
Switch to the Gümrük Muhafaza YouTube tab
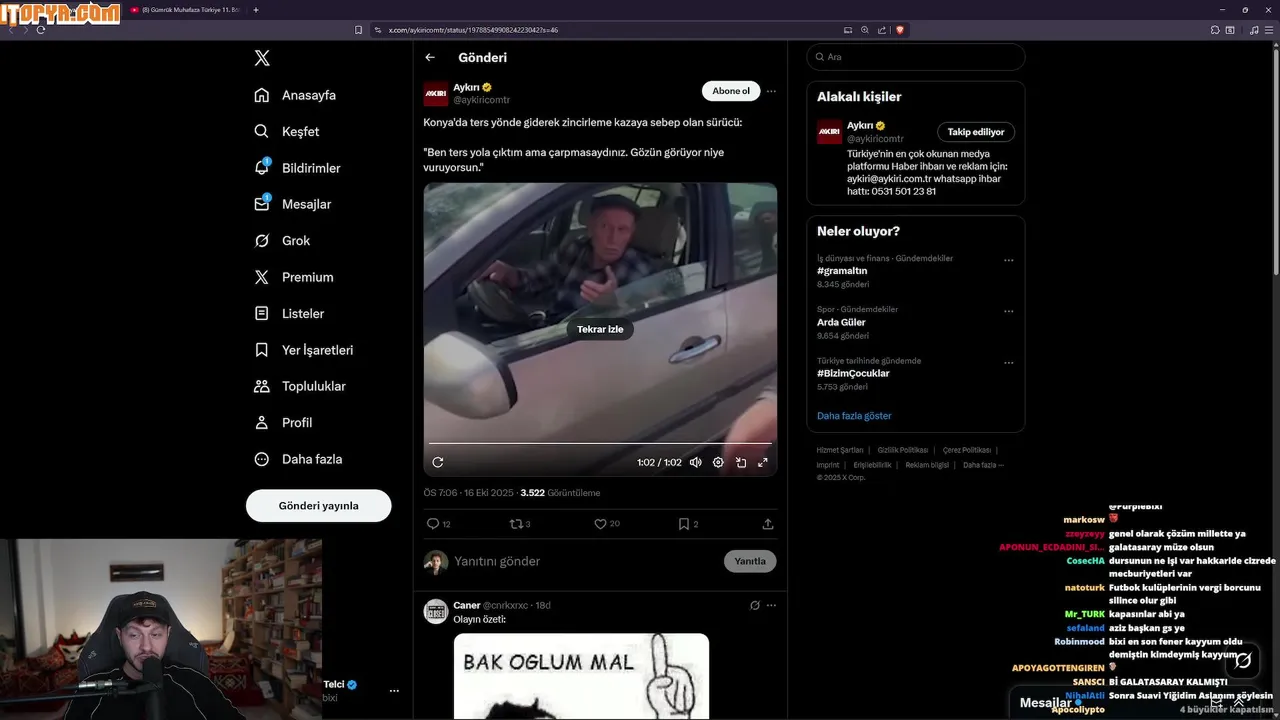(185, 10)
